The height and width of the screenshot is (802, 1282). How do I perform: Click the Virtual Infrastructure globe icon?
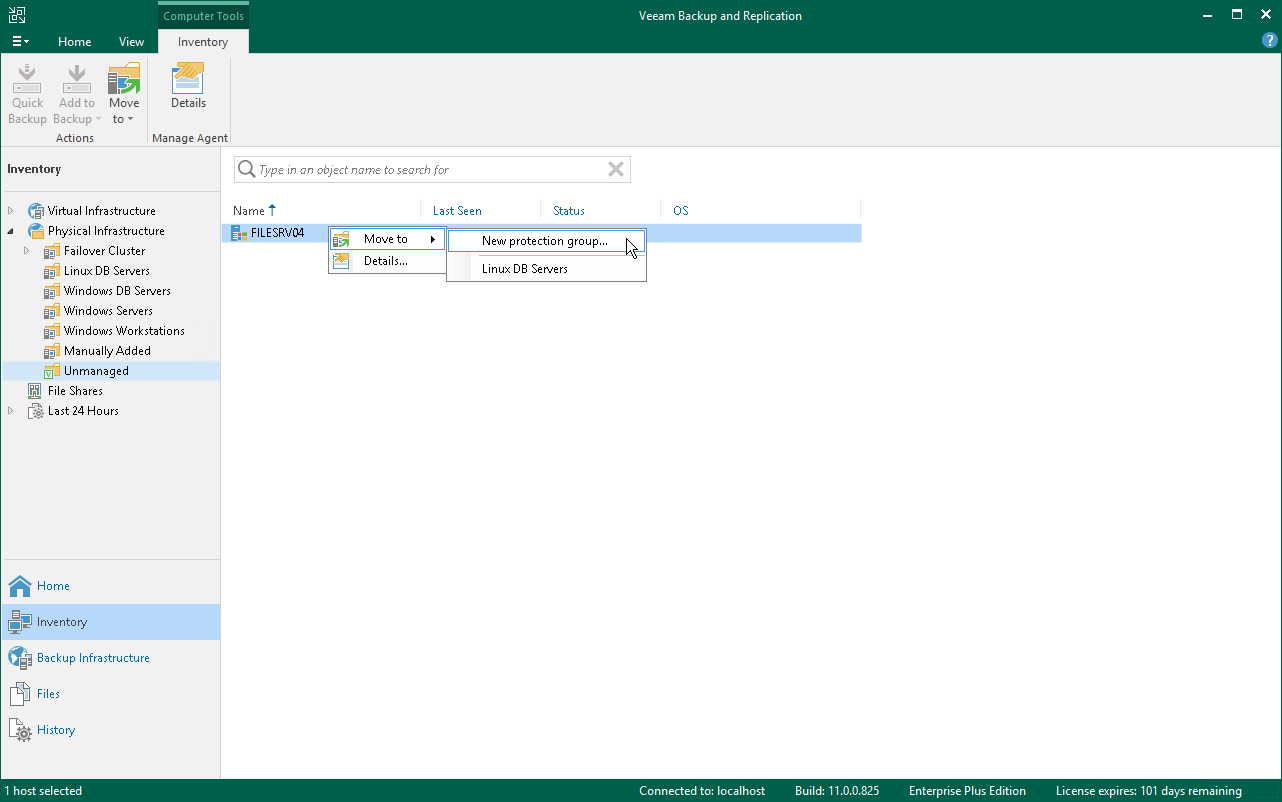click(x=36, y=211)
